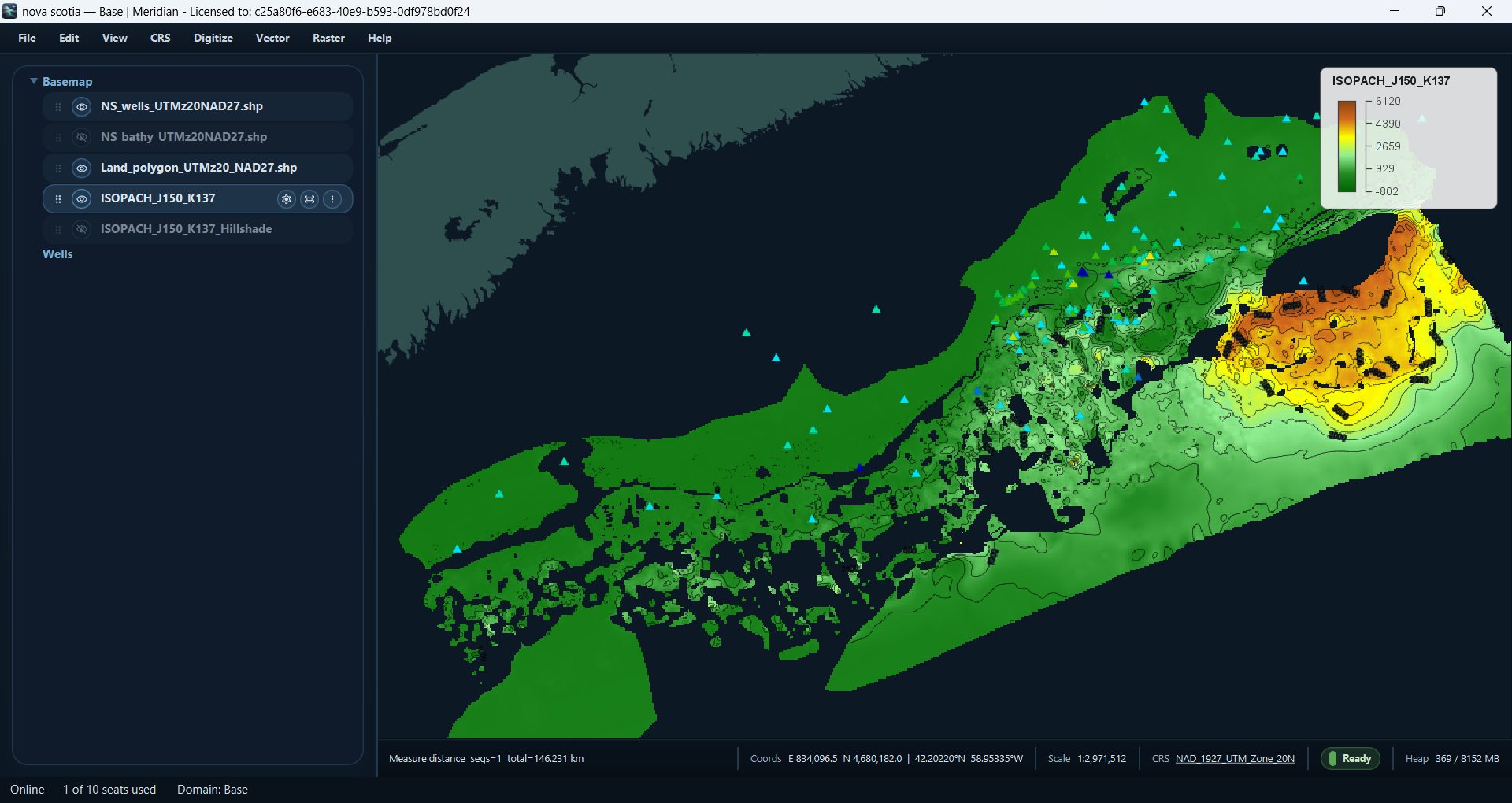Open the CRS menu
This screenshot has width=1512, height=803.
[160, 38]
